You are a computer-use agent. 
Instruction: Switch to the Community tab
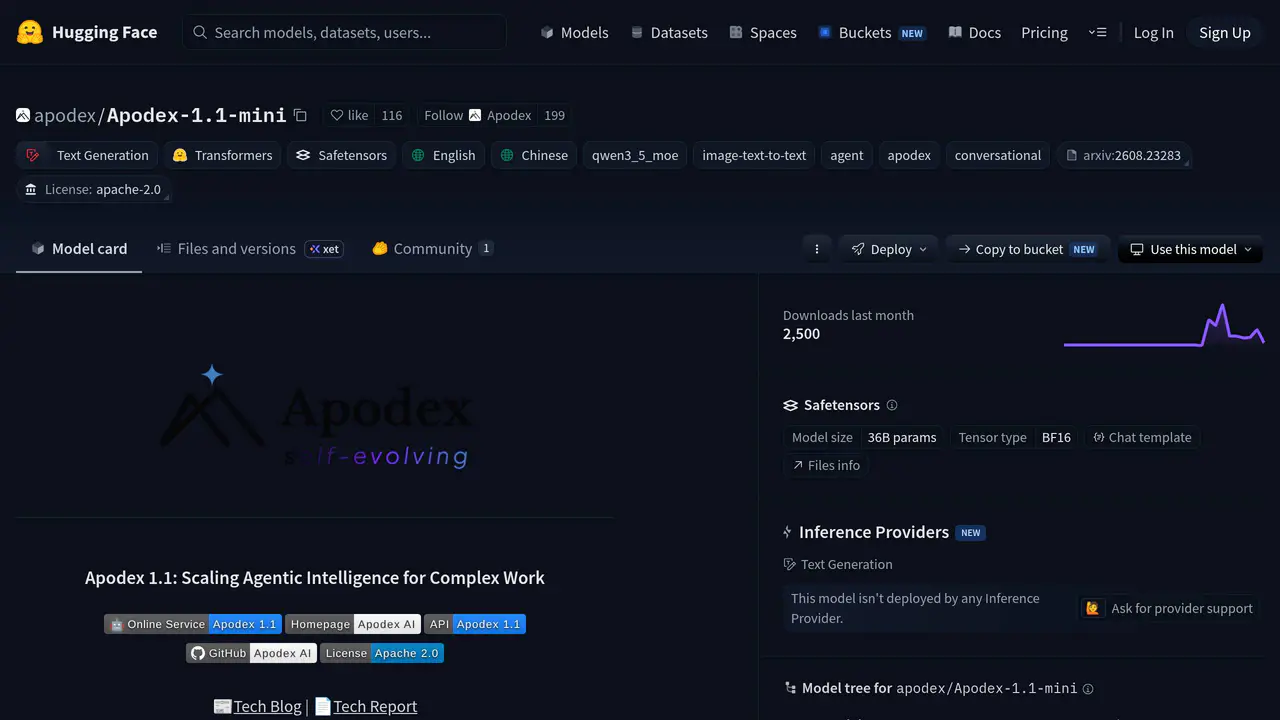432,249
